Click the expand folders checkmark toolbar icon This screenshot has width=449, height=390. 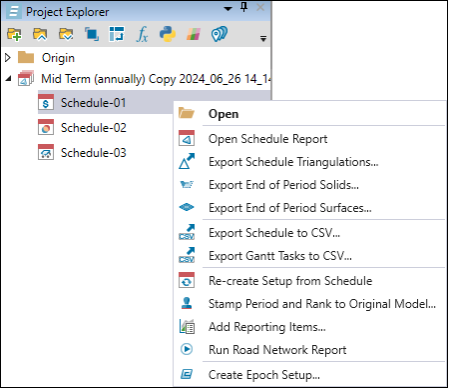coord(66,34)
